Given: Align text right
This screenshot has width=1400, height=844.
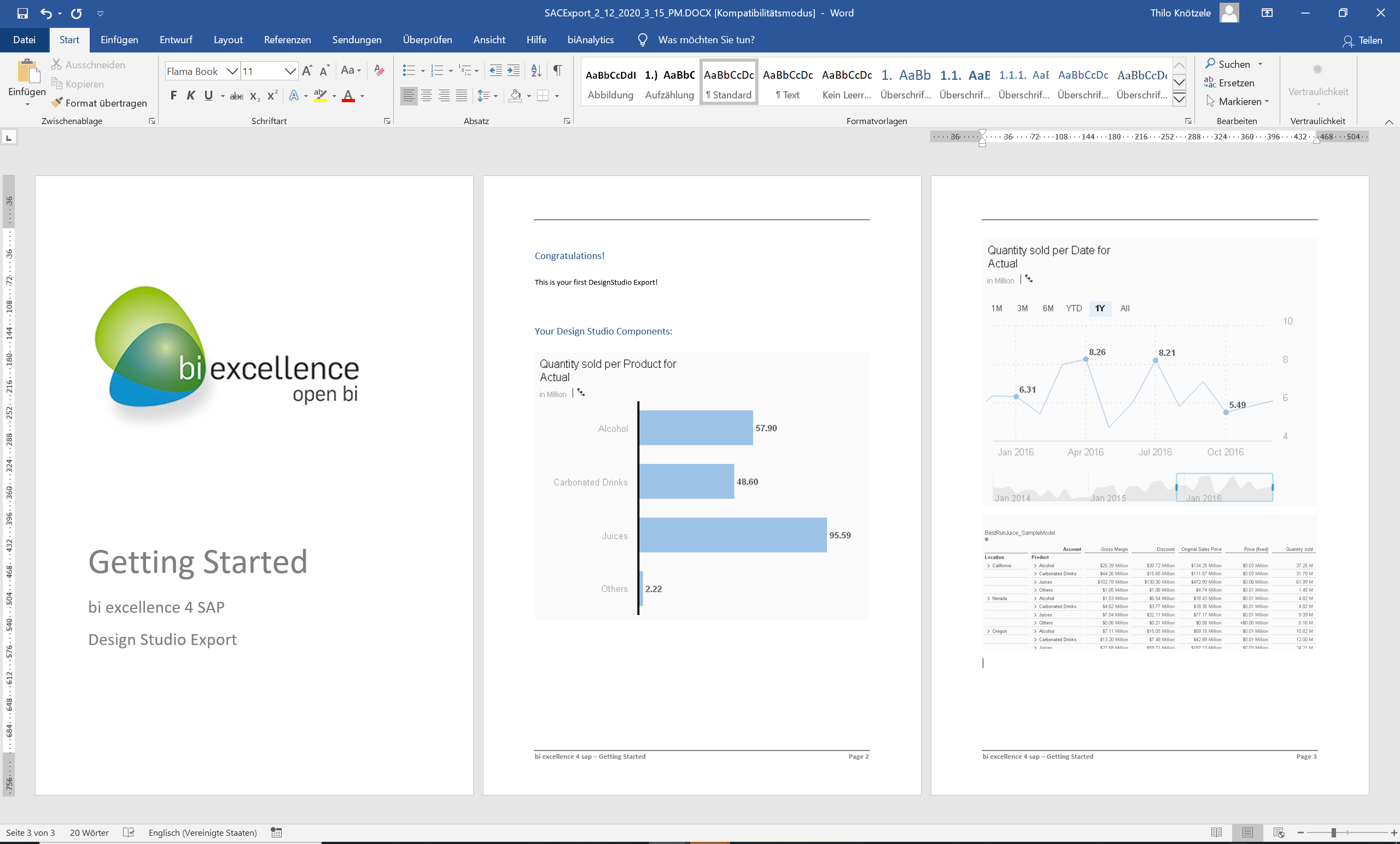Looking at the screenshot, I should (444, 96).
